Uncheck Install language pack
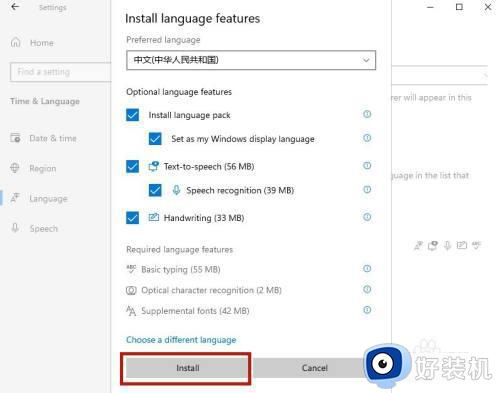The width and height of the screenshot is (500, 393). pyautogui.click(x=133, y=115)
